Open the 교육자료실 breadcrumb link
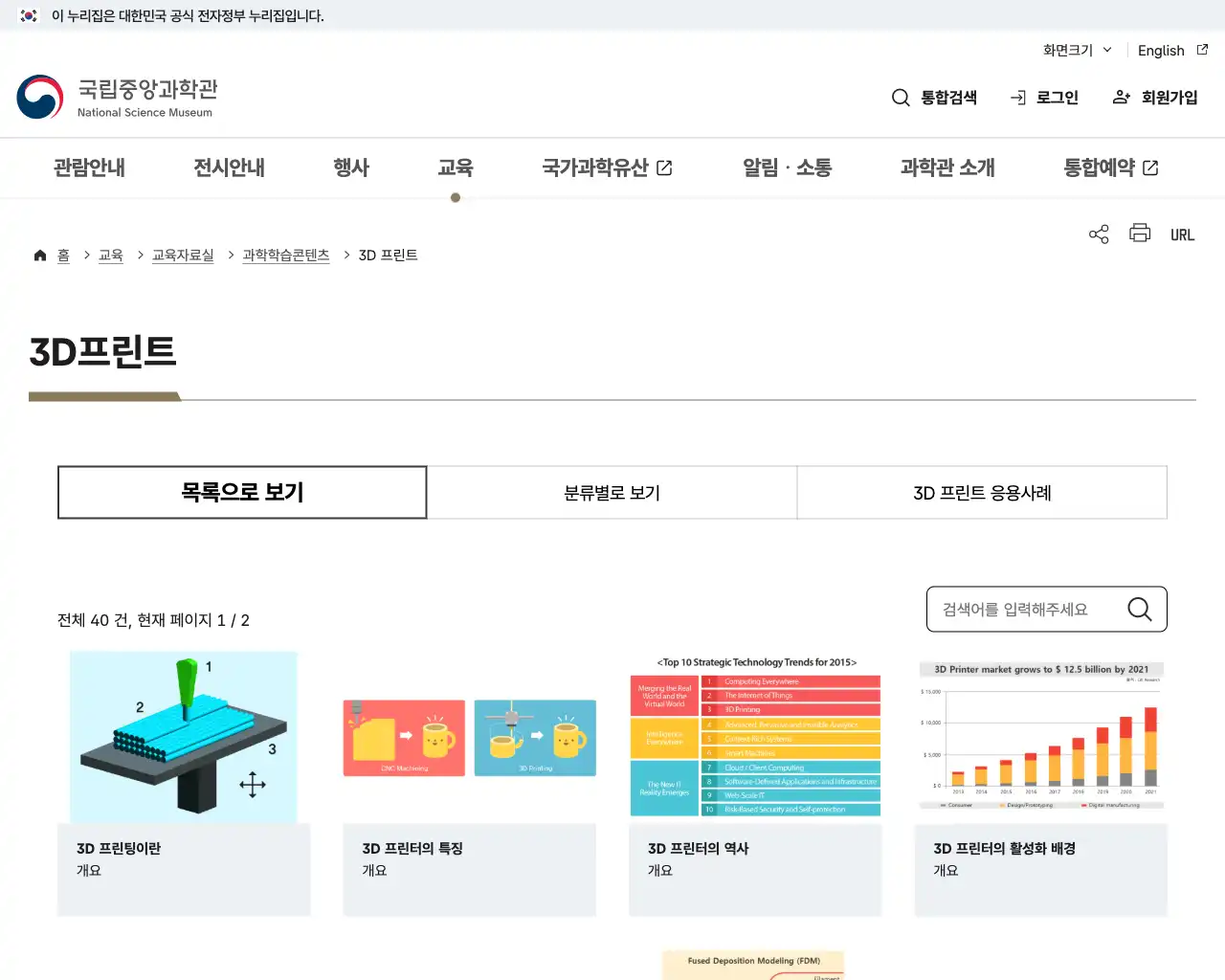This screenshot has height=980, width=1225. coord(182,255)
